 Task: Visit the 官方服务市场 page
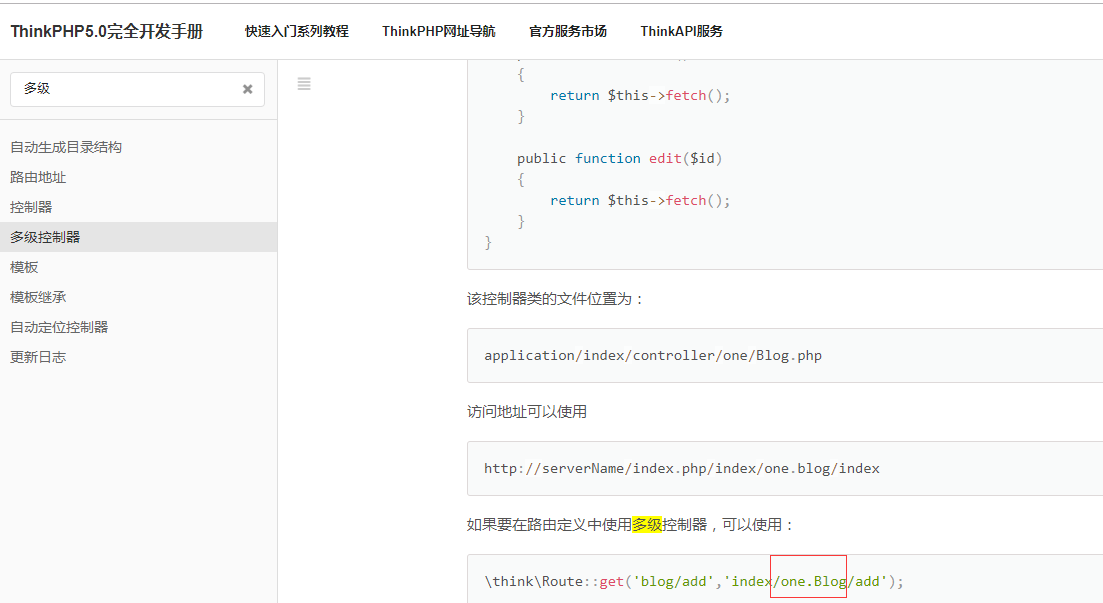(567, 31)
